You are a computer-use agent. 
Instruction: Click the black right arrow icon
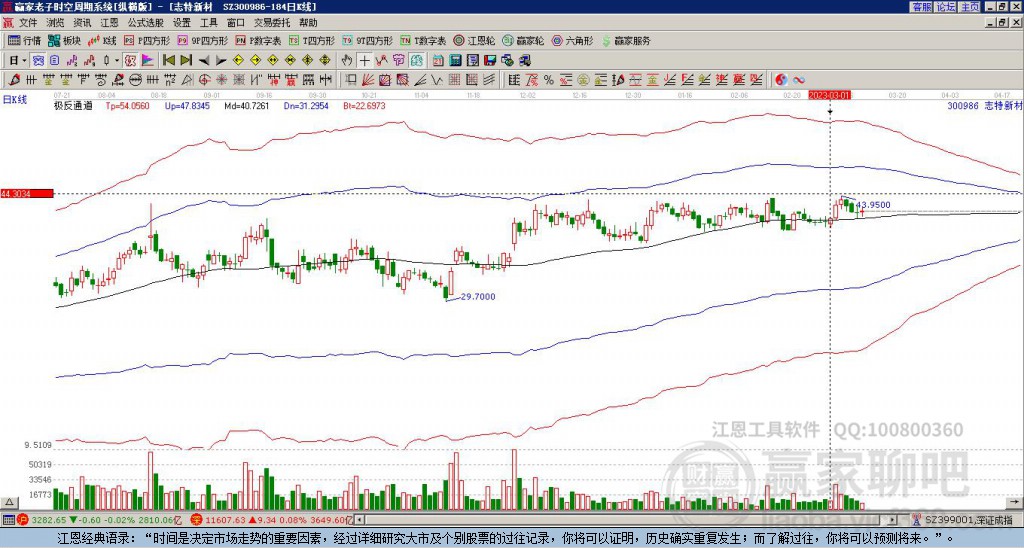221,60
